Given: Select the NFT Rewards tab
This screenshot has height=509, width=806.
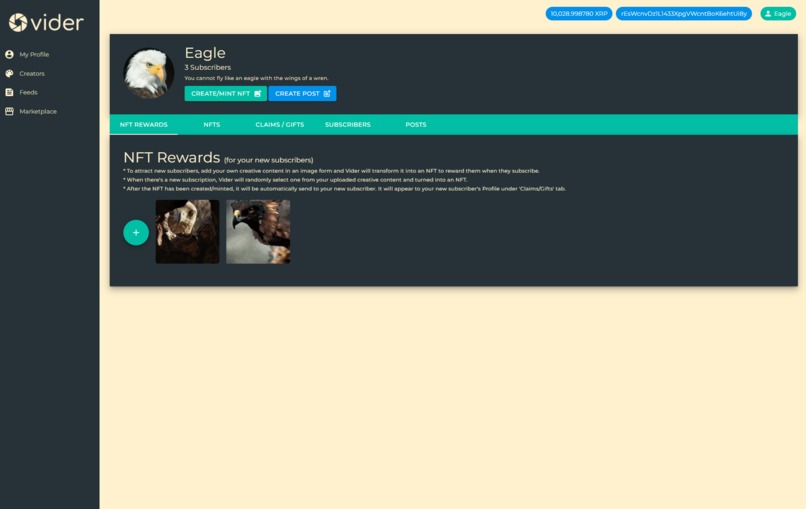Looking at the screenshot, I should click(143, 124).
